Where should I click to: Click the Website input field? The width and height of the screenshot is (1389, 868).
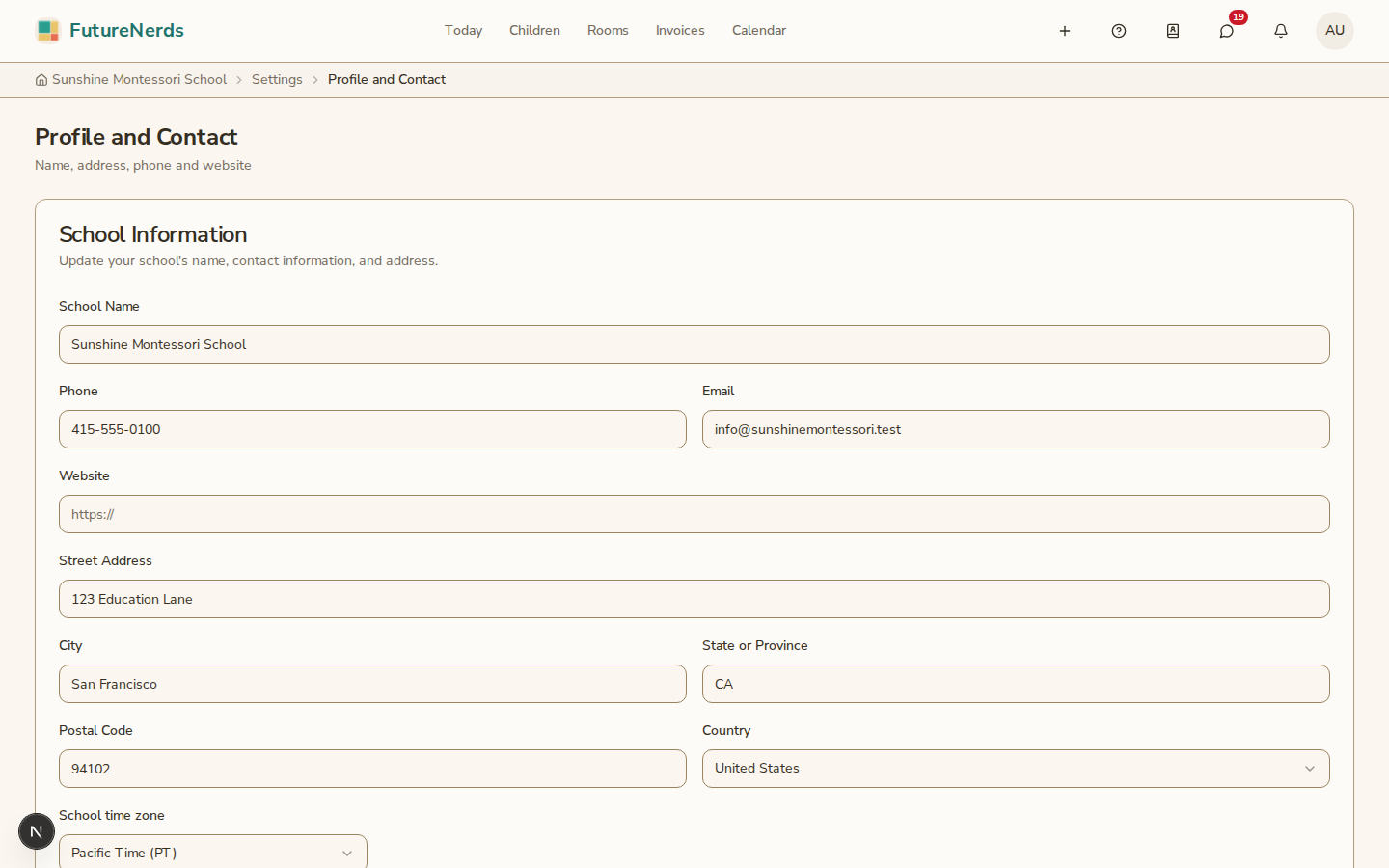tap(694, 514)
